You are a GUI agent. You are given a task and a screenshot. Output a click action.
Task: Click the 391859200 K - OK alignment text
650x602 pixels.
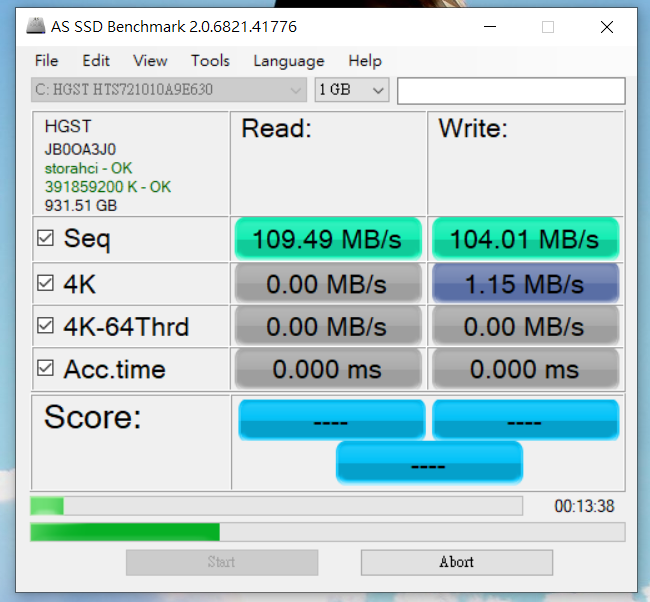(x=108, y=187)
